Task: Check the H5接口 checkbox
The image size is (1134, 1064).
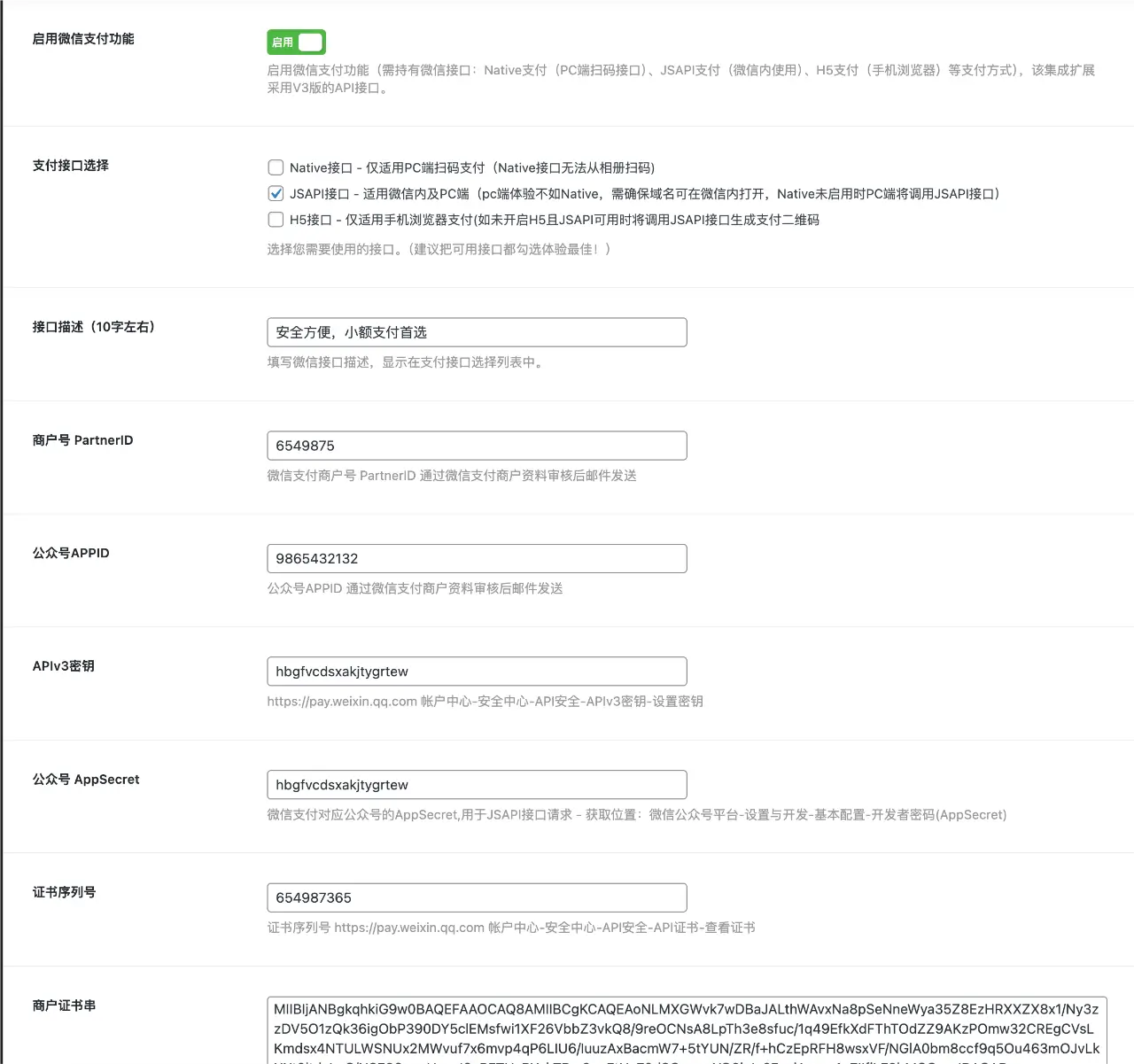Action: [x=276, y=220]
